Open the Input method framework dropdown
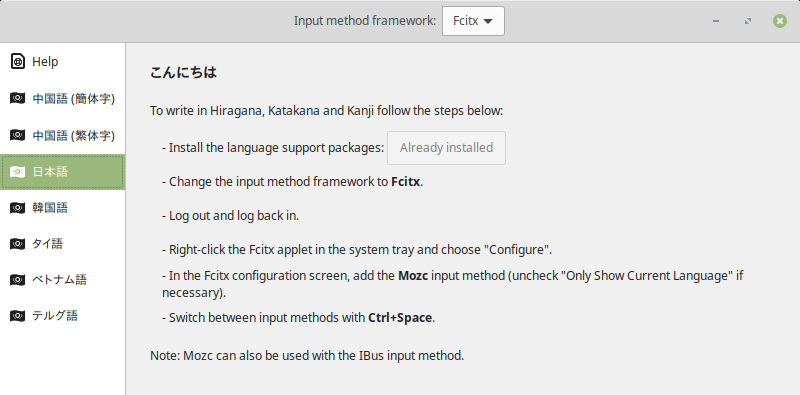 tap(473, 21)
